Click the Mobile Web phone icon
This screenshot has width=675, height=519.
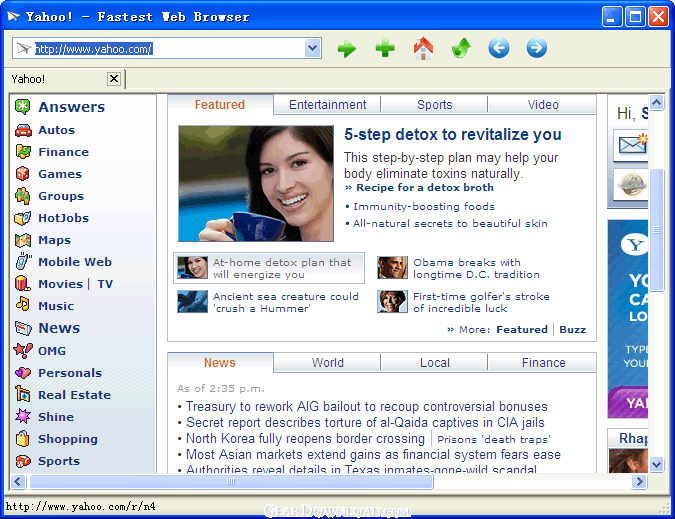point(23,262)
